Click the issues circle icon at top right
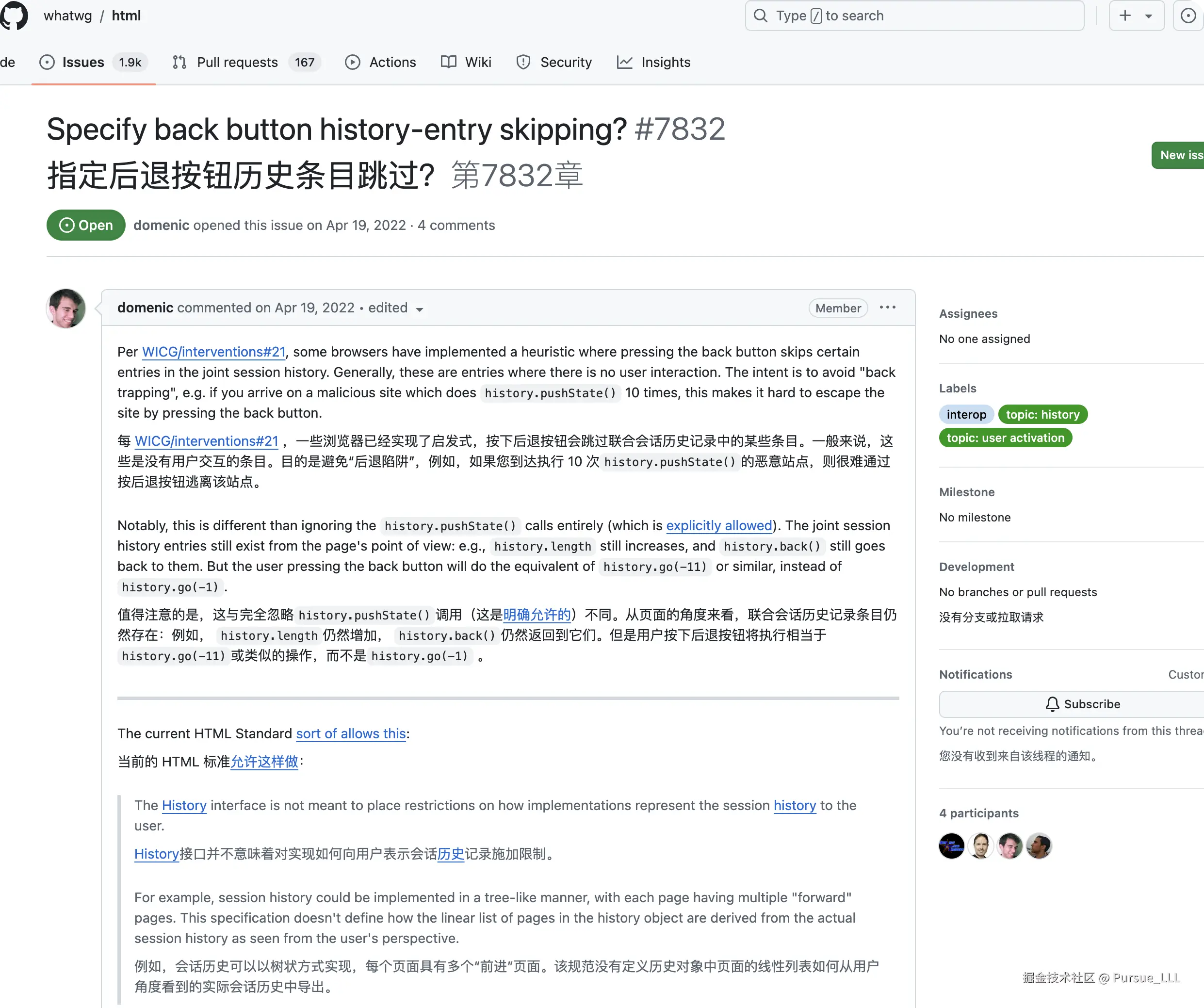The width and height of the screenshot is (1204, 1008). tap(1188, 16)
